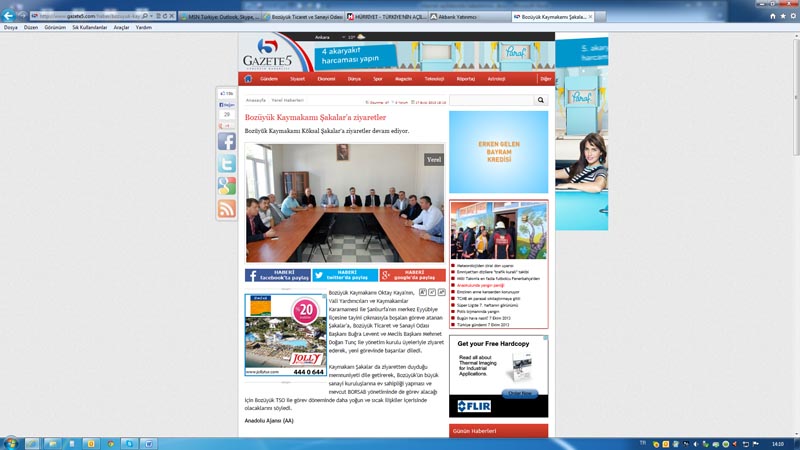Open the Word taskbar icon
The height and width of the screenshot is (450, 800).
pos(149,444)
